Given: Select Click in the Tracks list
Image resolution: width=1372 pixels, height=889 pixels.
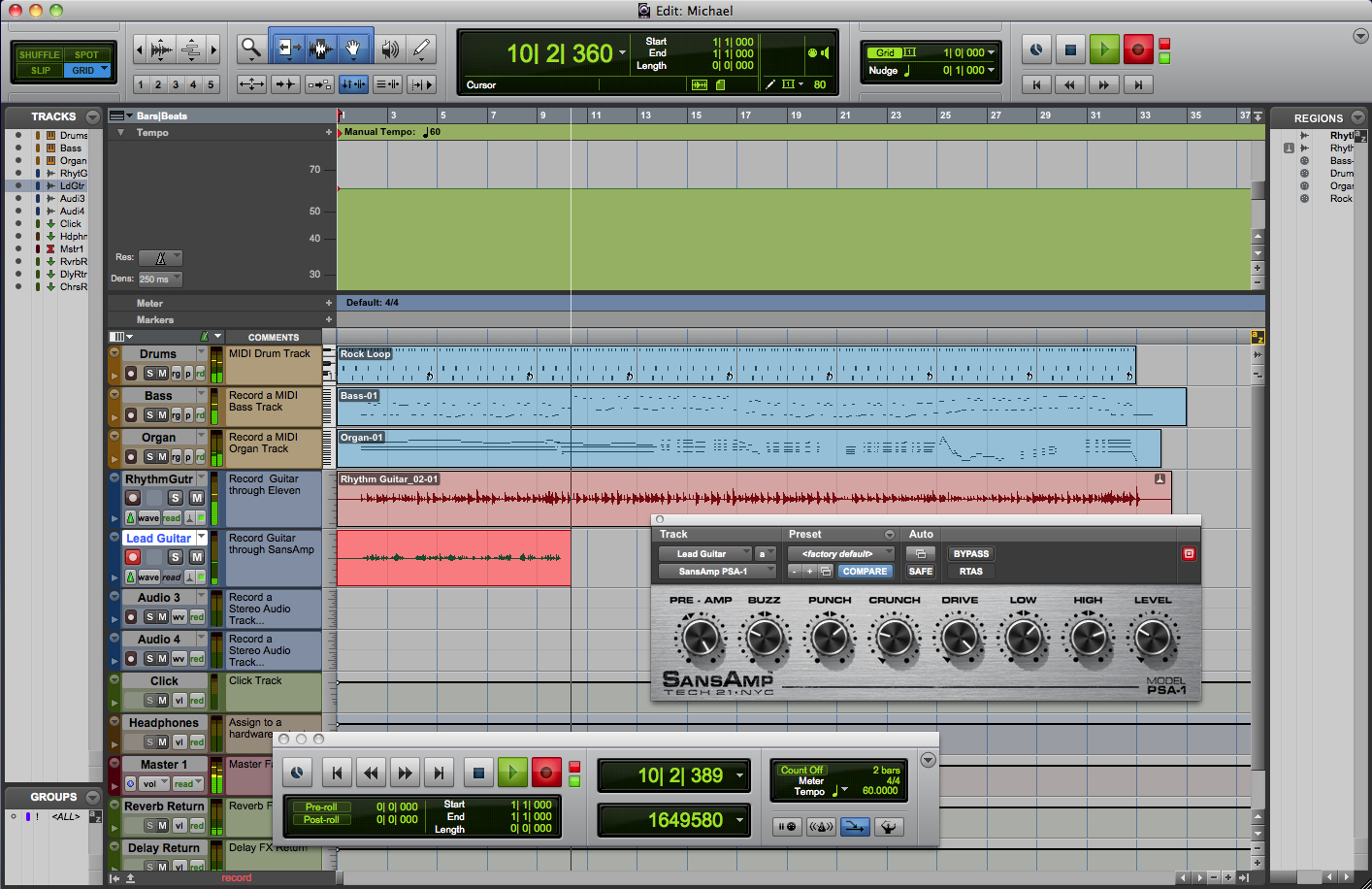Looking at the screenshot, I should coord(71,224).
